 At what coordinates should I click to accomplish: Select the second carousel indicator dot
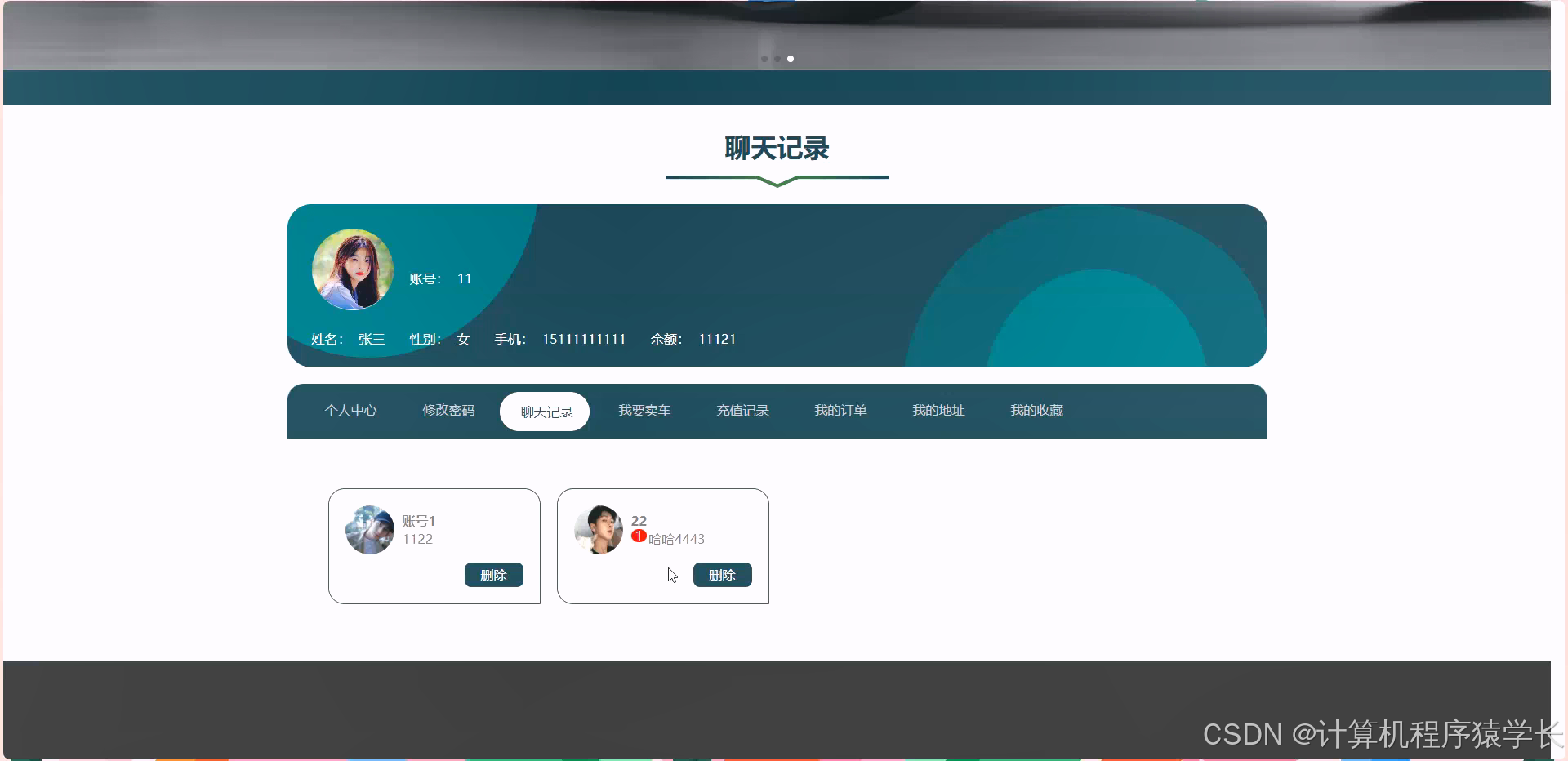(x=777, y=58)
